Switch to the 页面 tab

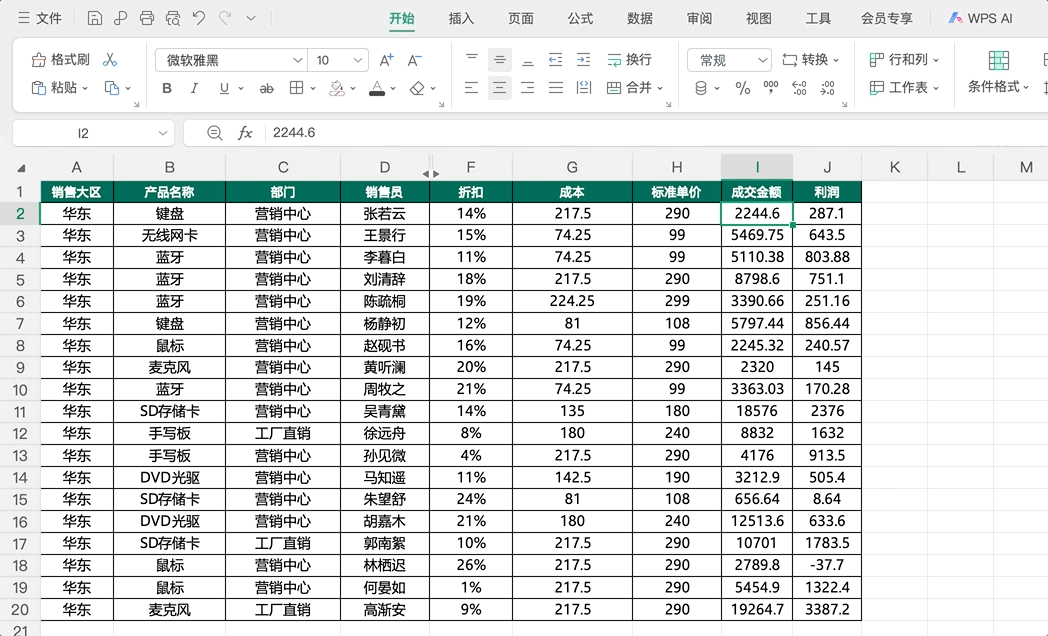coord(521,18)
